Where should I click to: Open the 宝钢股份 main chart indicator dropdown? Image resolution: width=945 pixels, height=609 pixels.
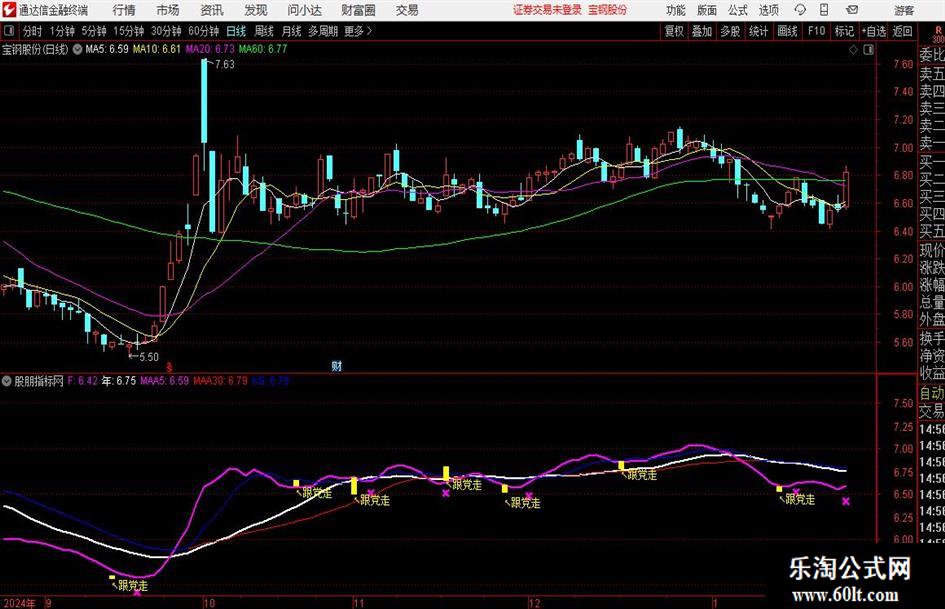click(77, 49)
